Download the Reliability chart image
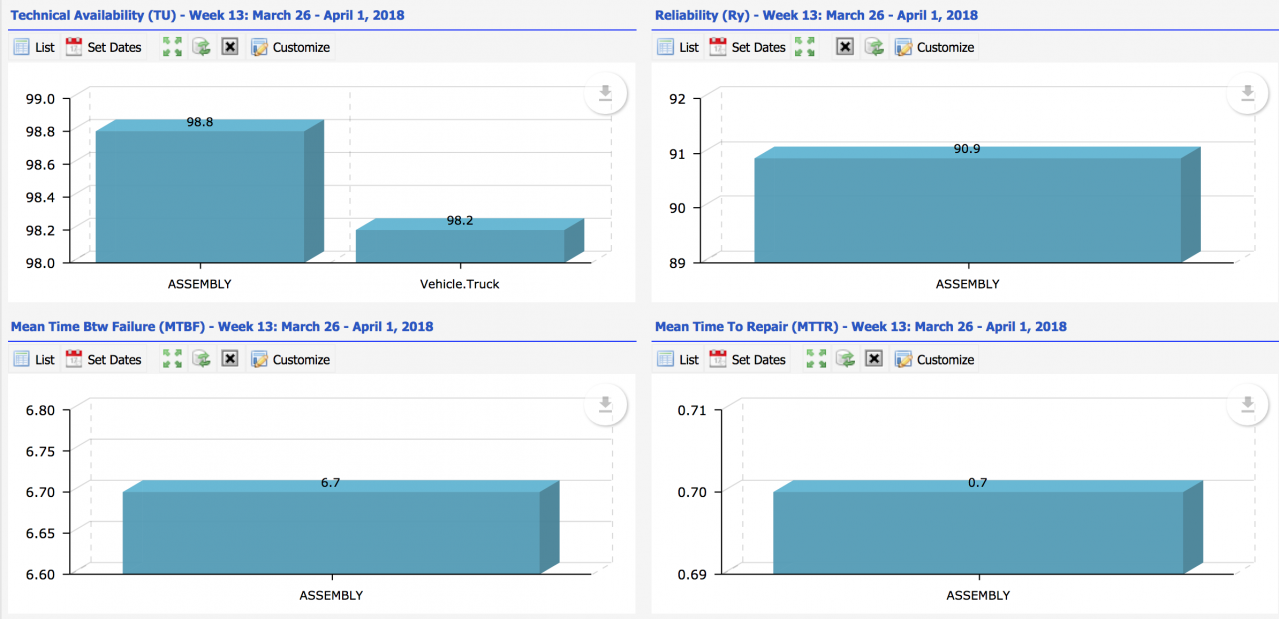The height and width of the screenshot is (619, 1279). (x=1246, y=92)
